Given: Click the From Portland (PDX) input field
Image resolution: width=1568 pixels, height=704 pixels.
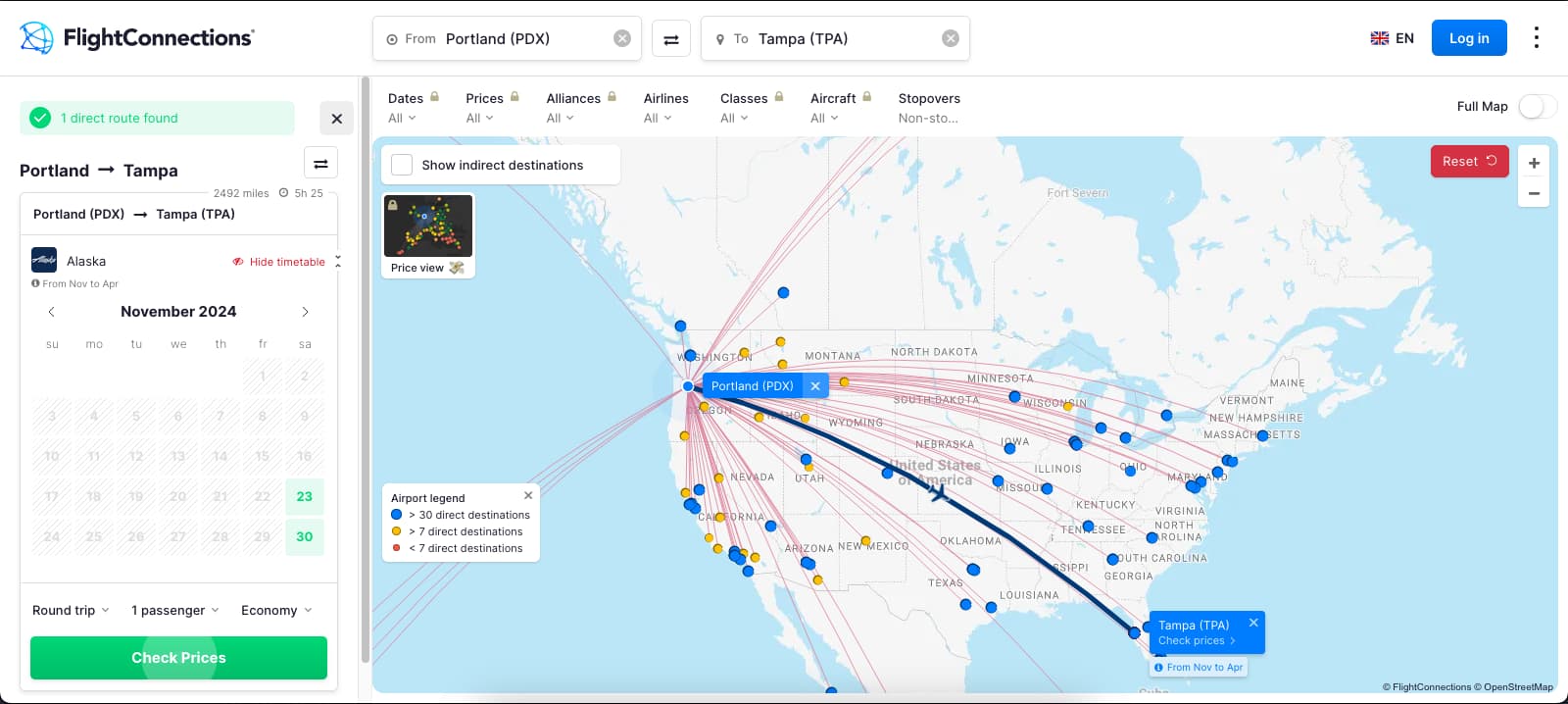Looking at the screenshot, I should 507,38.
